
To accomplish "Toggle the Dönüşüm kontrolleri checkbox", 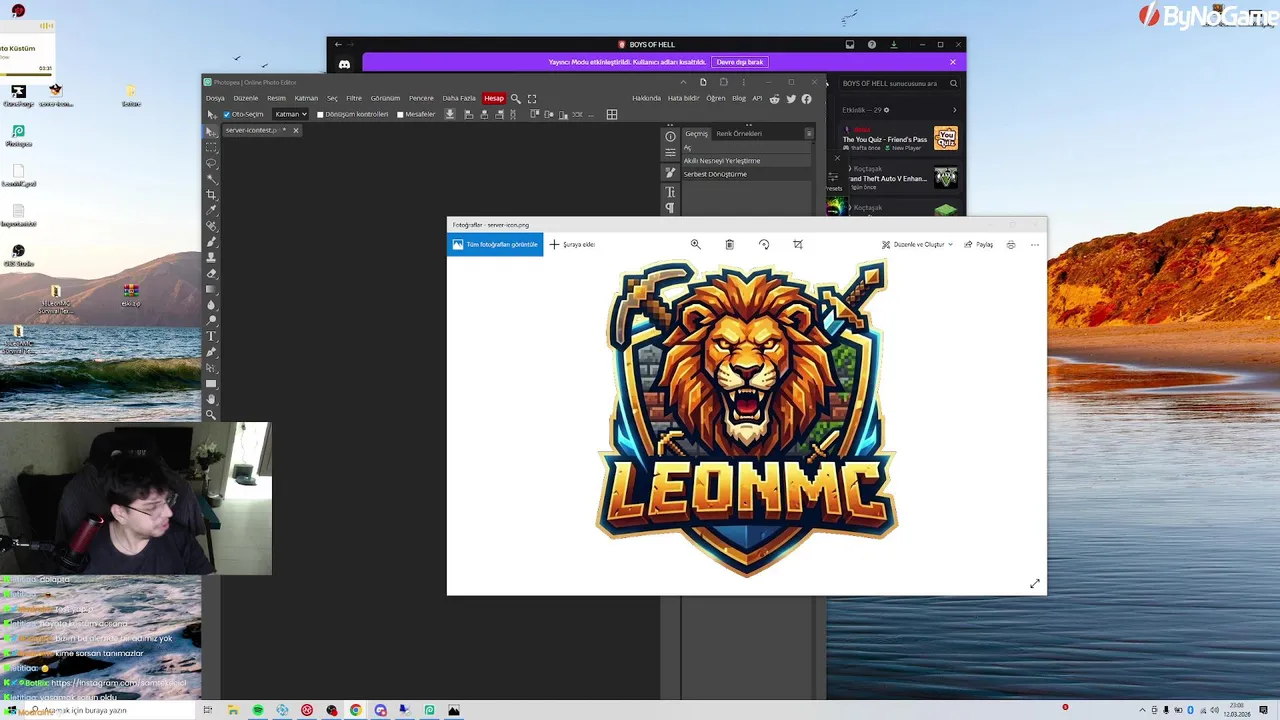I will [320, 114].
